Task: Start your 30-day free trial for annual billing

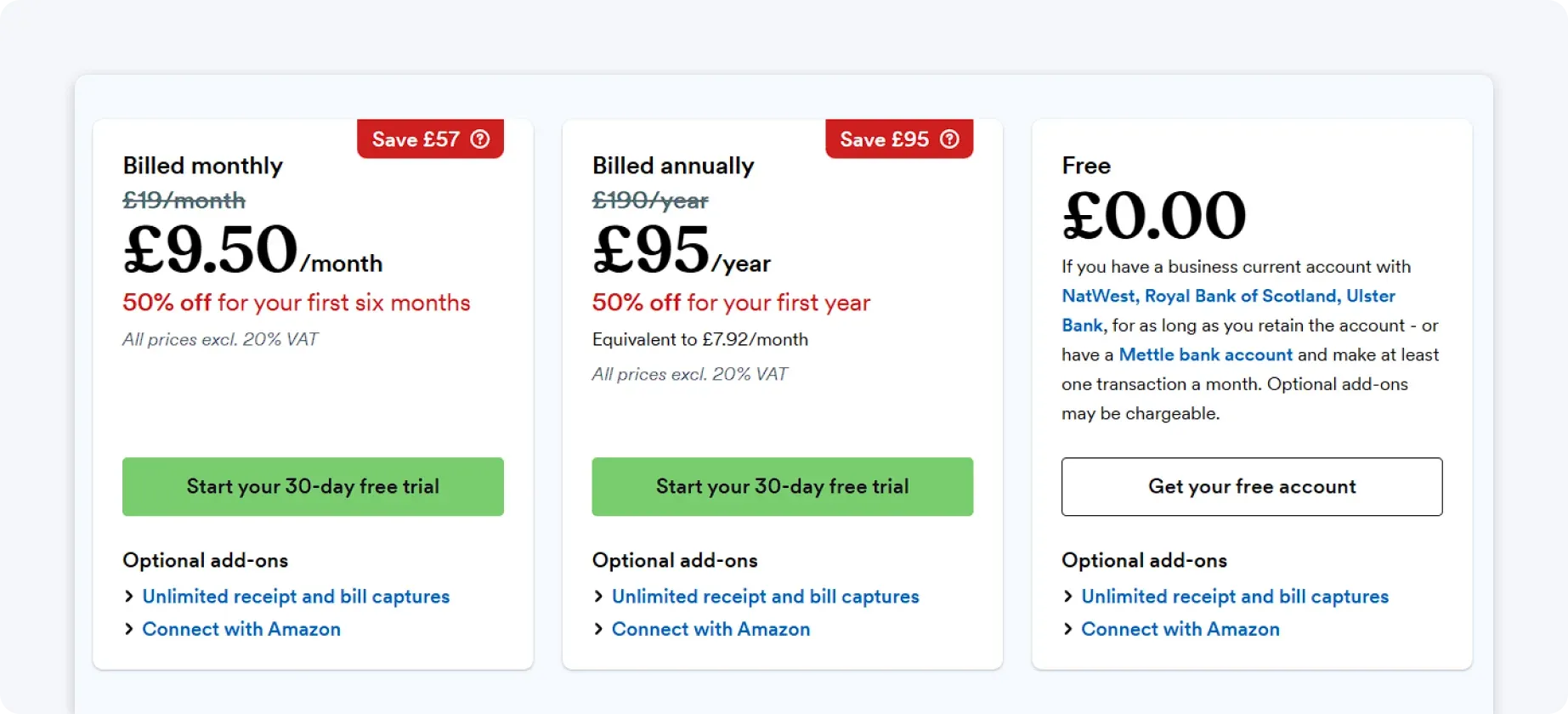Action: pyautogui.click(x=781, y=486)
